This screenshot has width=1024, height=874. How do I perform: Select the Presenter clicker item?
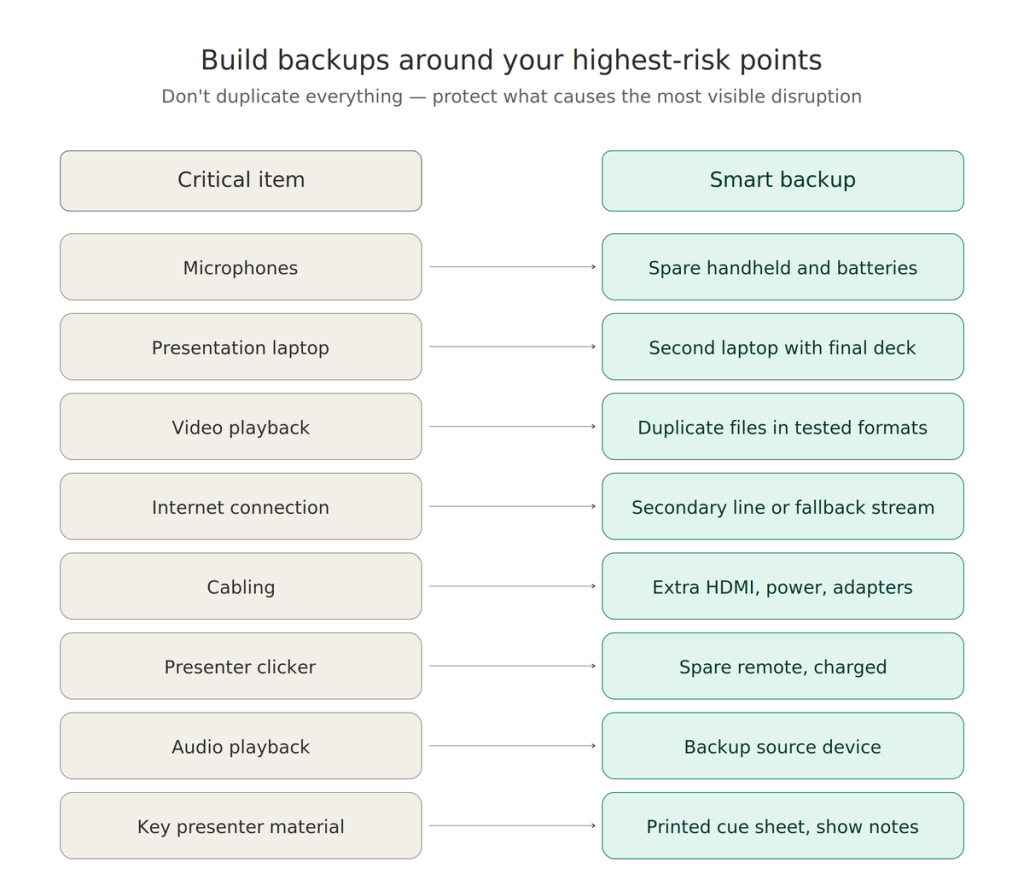click(x=240, y=667)
